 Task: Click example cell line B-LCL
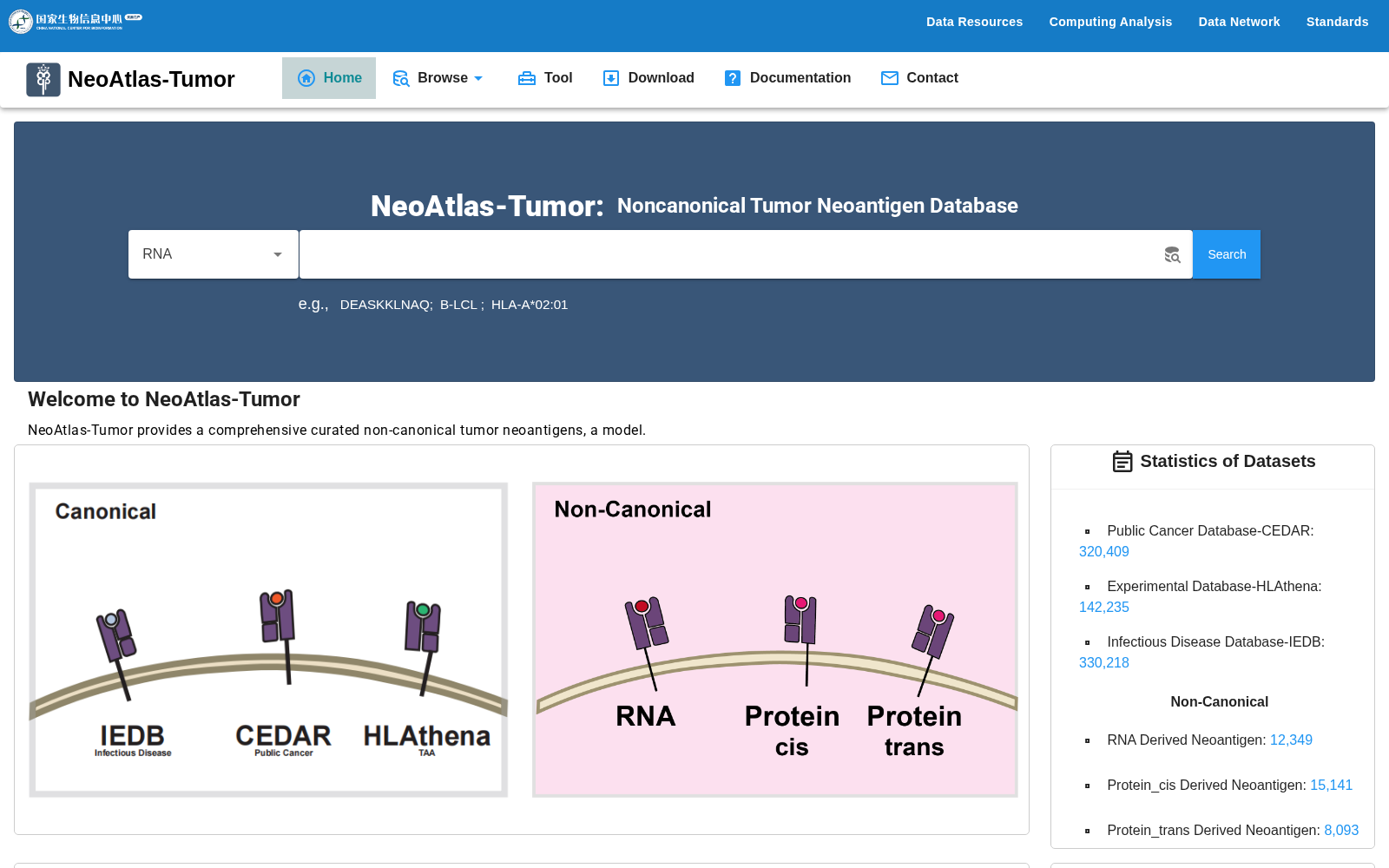click(x=462, y=305)
